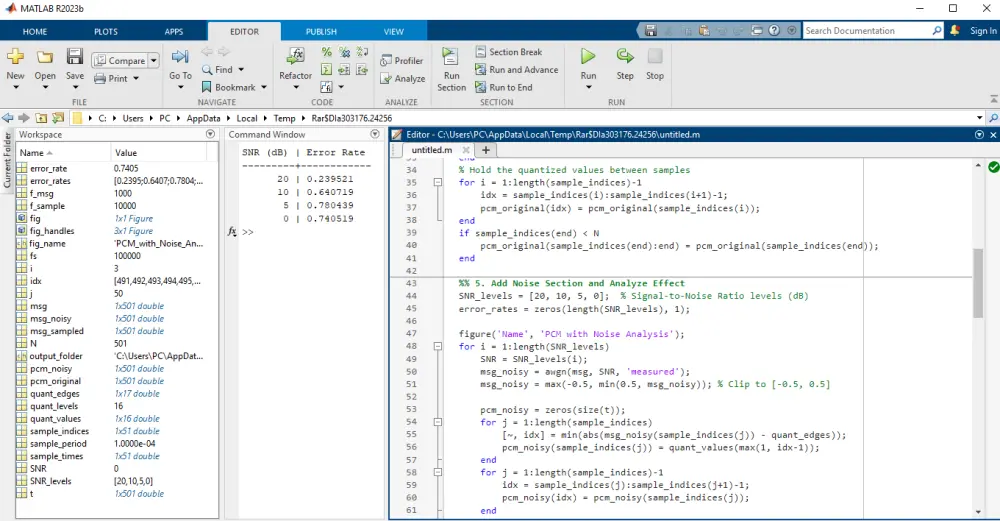Open the Command Window actions menu
Image resolution: width=1000 pixels, height=521 pixels.
(375, 135)
